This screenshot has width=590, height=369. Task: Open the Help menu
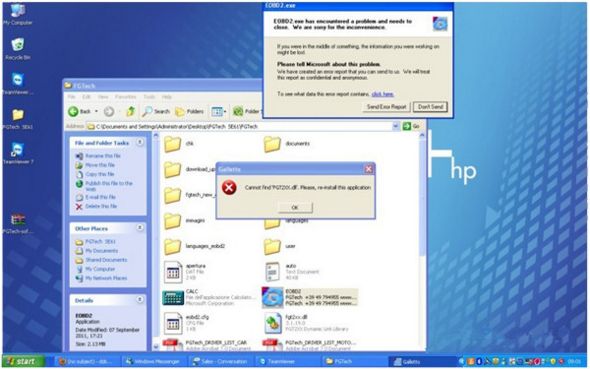(167, 97)
